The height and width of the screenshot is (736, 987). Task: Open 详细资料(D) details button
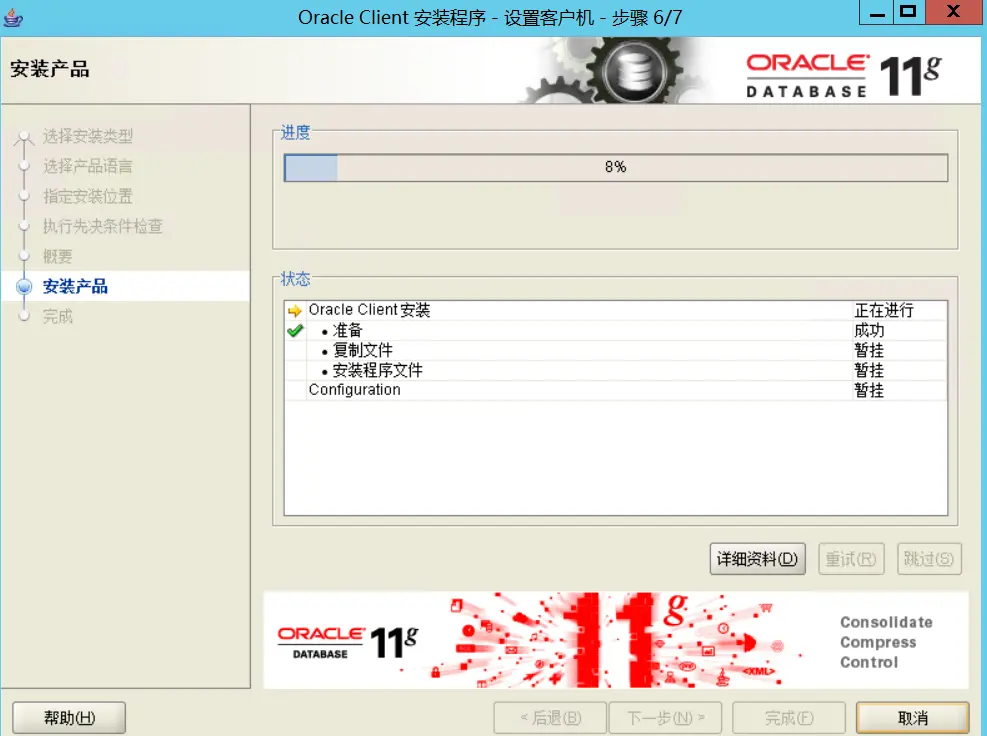(x=757, y=558)
